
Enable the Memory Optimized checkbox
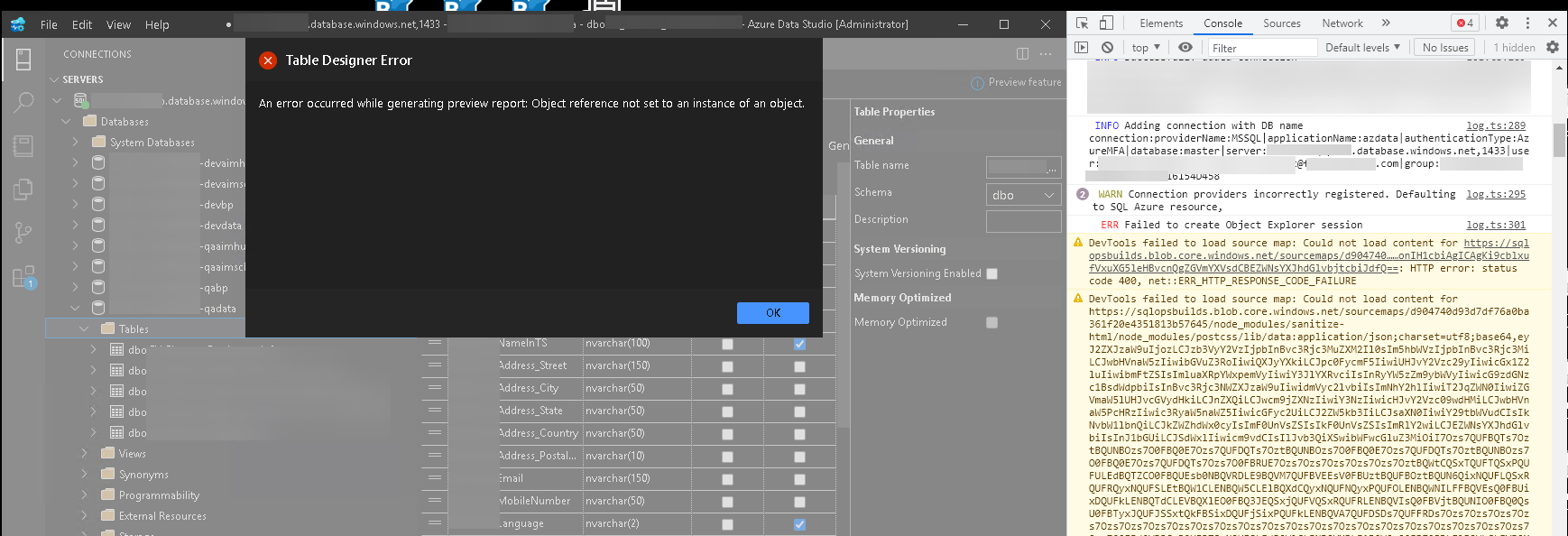pos(992,323)
